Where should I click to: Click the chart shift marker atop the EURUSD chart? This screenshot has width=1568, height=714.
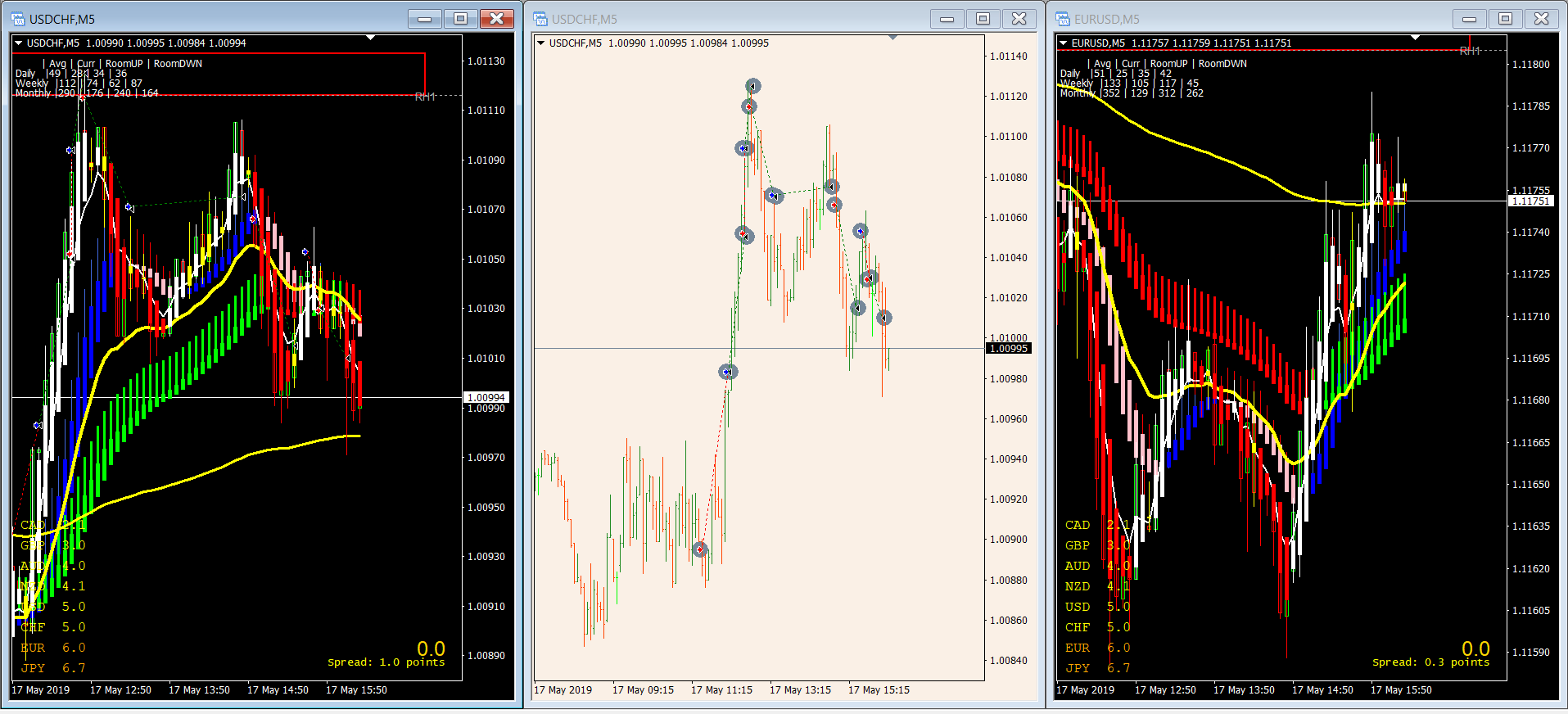coord(1416,38)
